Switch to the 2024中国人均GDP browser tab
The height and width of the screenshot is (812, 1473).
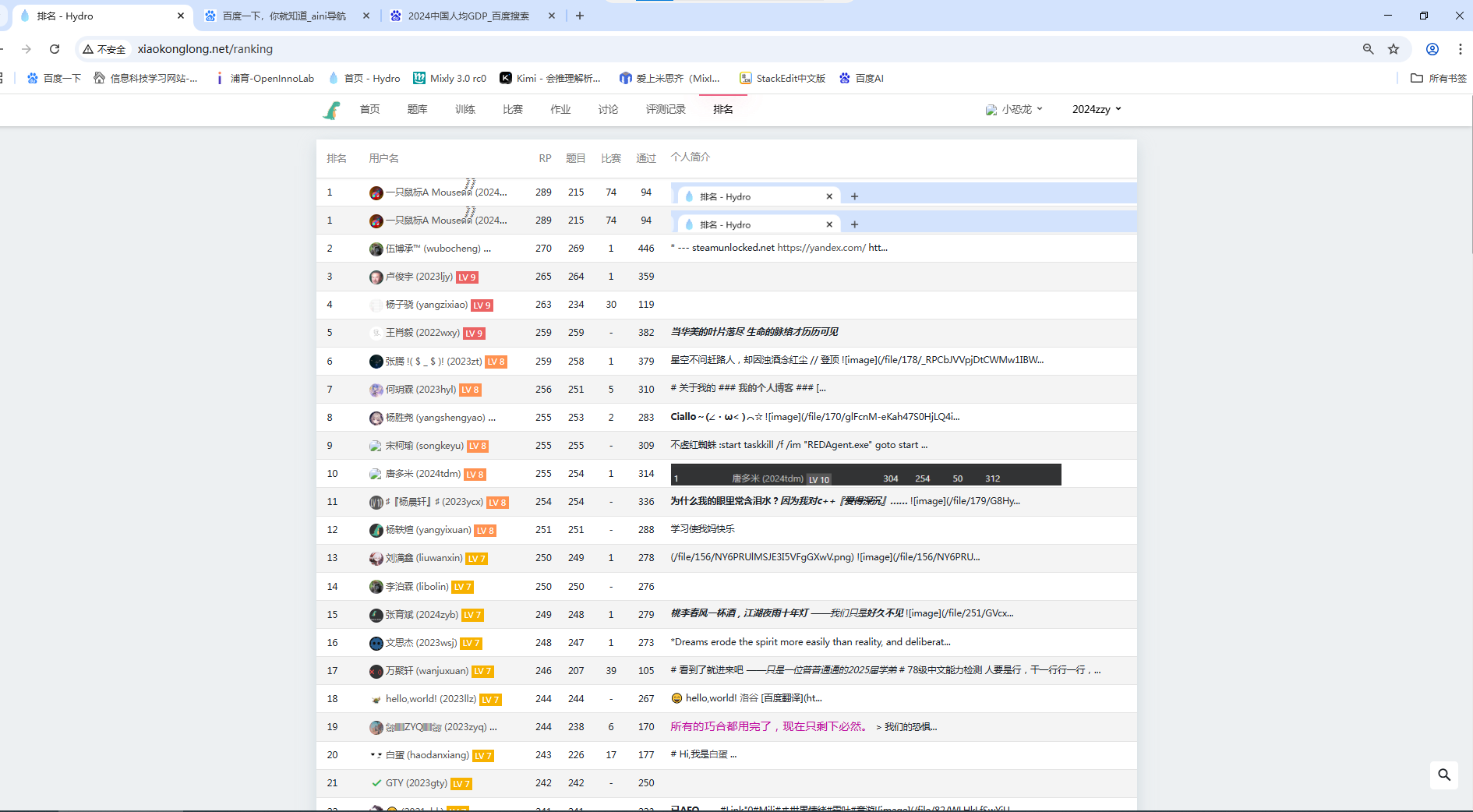[468, 16]
